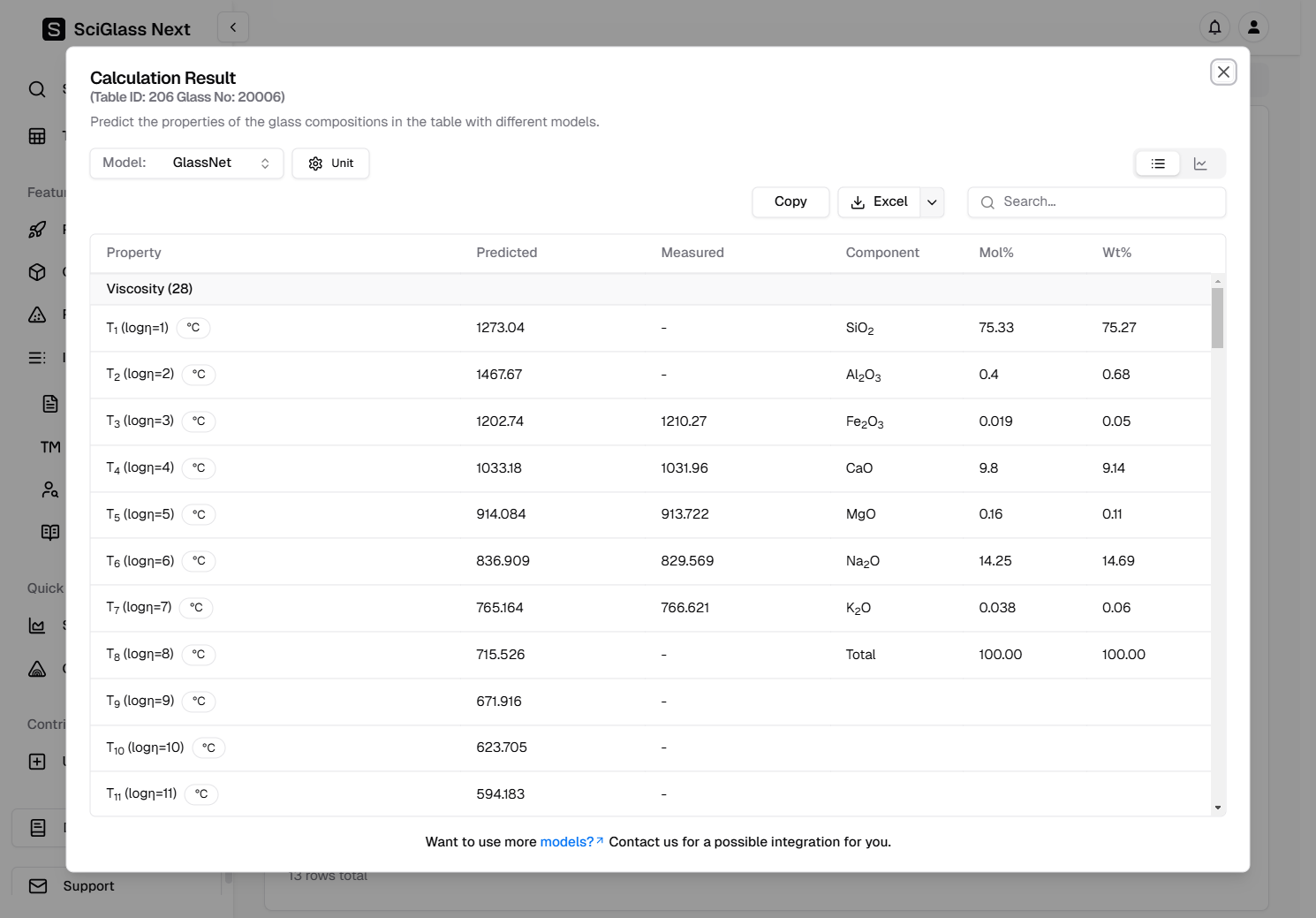This screenshot has height=918, width=1316.
Task: Switch to chart view of results
Action: coord(1200,163)
